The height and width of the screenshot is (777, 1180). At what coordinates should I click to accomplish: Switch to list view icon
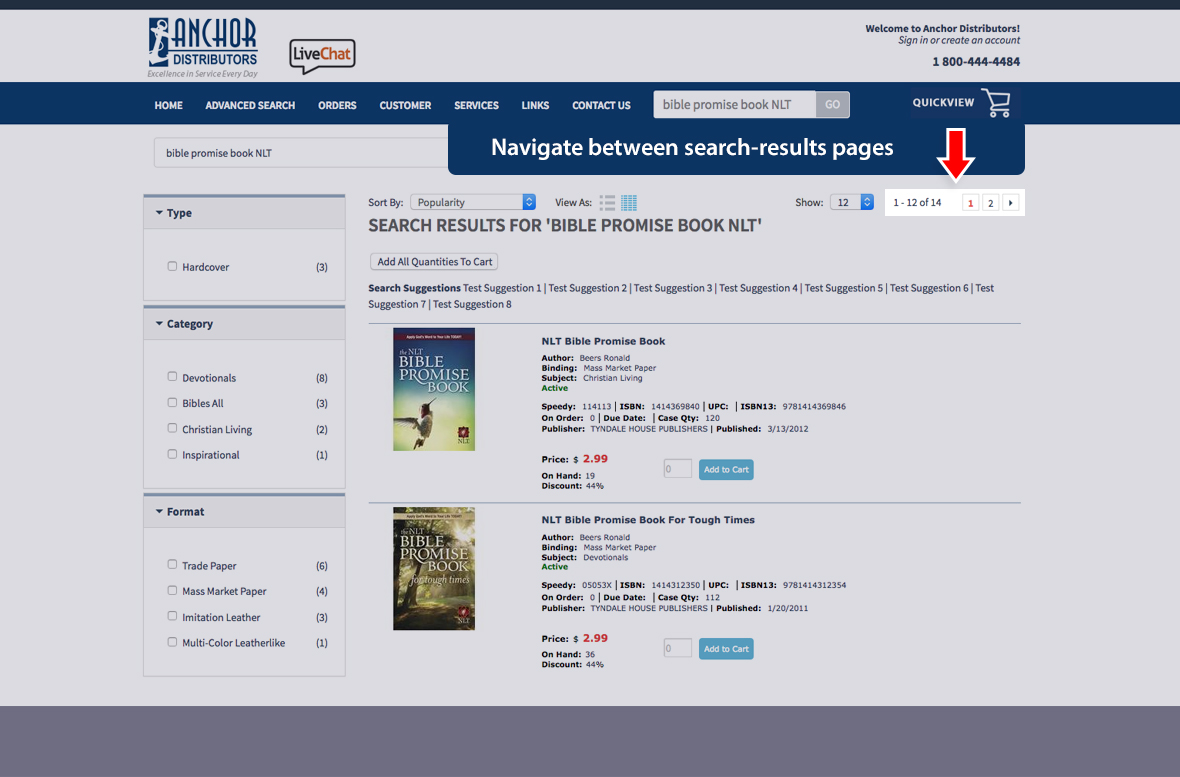click(x=607, y=203)
